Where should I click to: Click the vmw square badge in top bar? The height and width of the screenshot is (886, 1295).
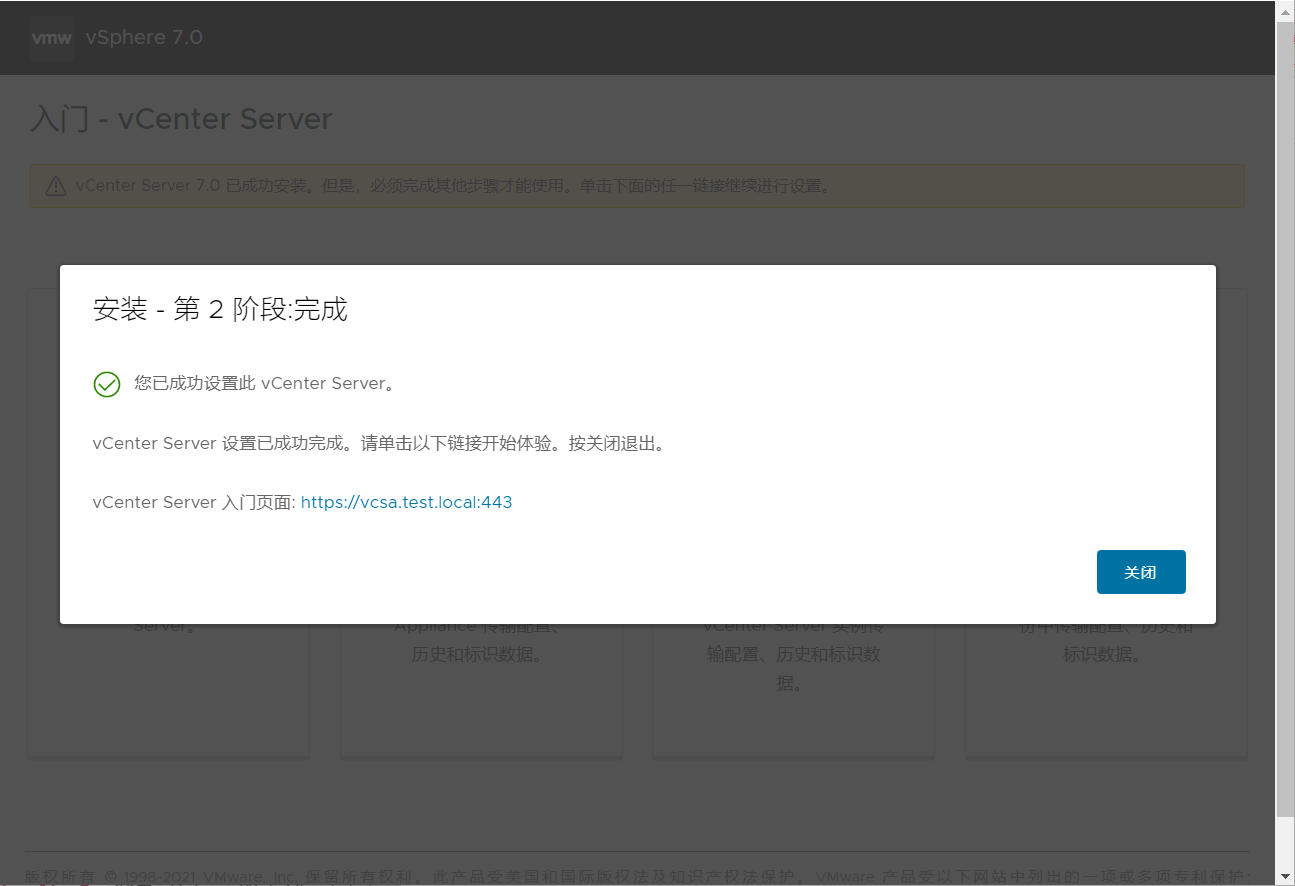[x=51, y=37]
